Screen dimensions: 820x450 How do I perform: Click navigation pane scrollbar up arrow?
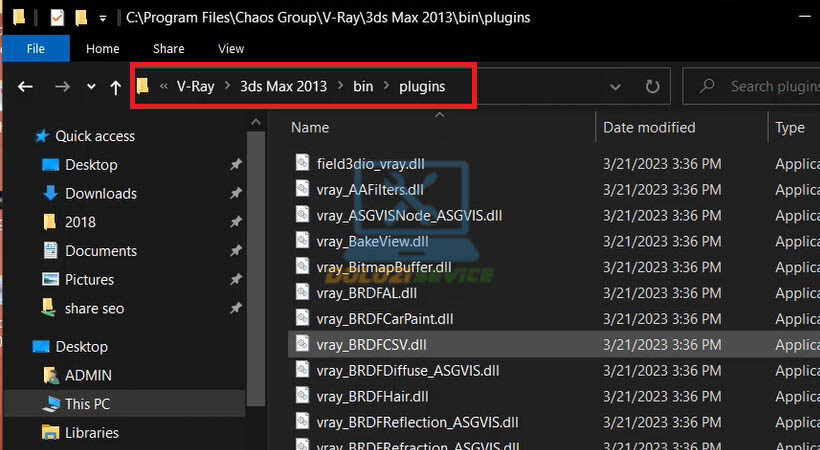click(256, 122)
